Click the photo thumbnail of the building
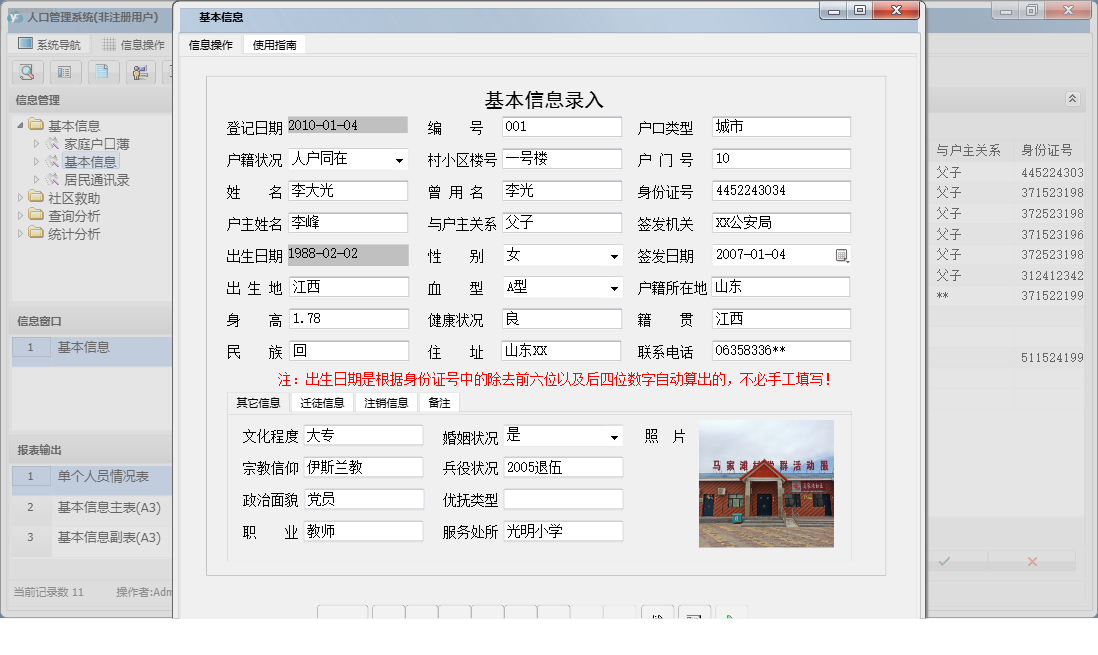The height and width of the screenshot is (655, 1098). tap(766, 484)
